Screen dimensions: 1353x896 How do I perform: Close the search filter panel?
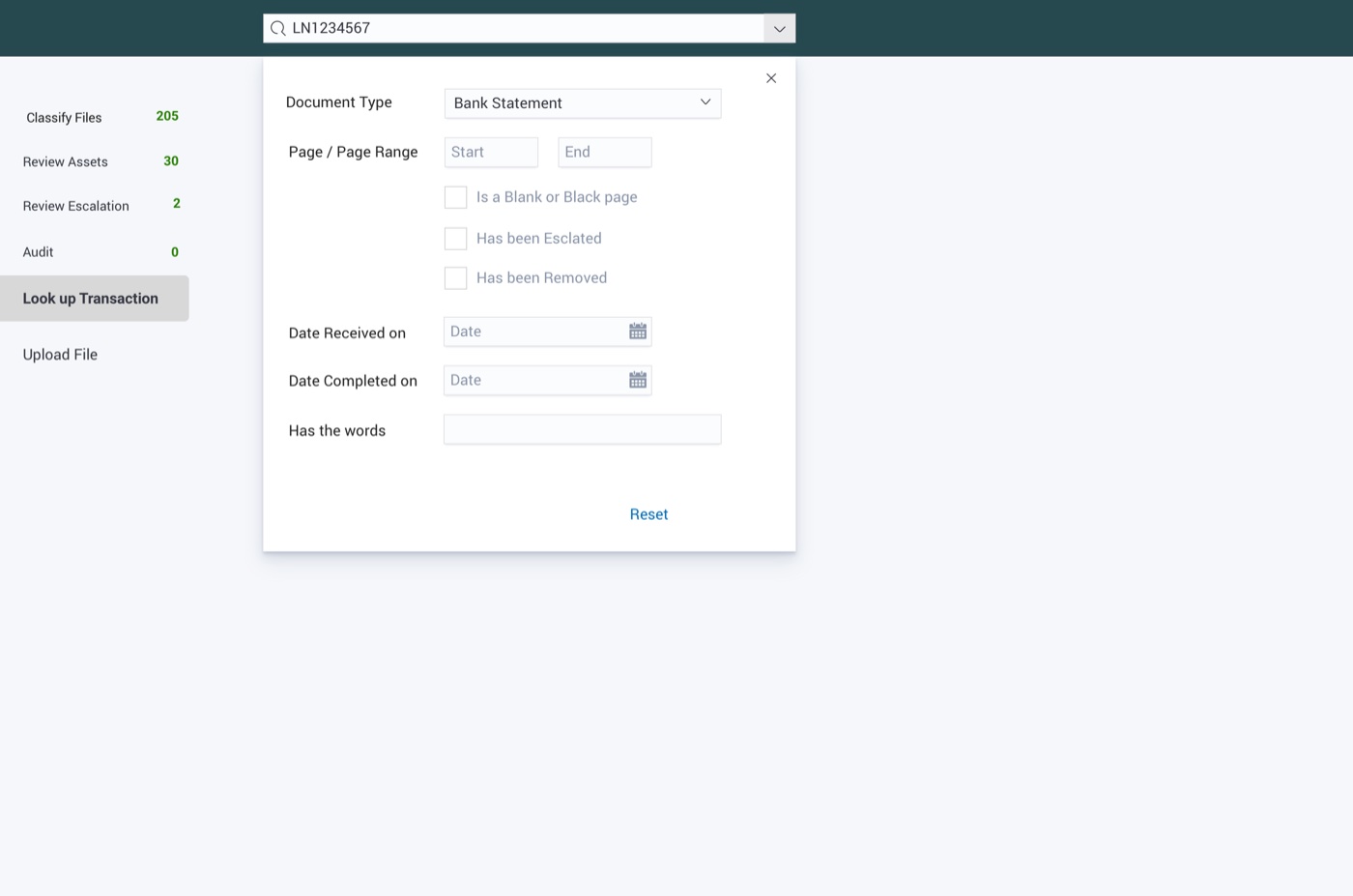pos(771,78)
